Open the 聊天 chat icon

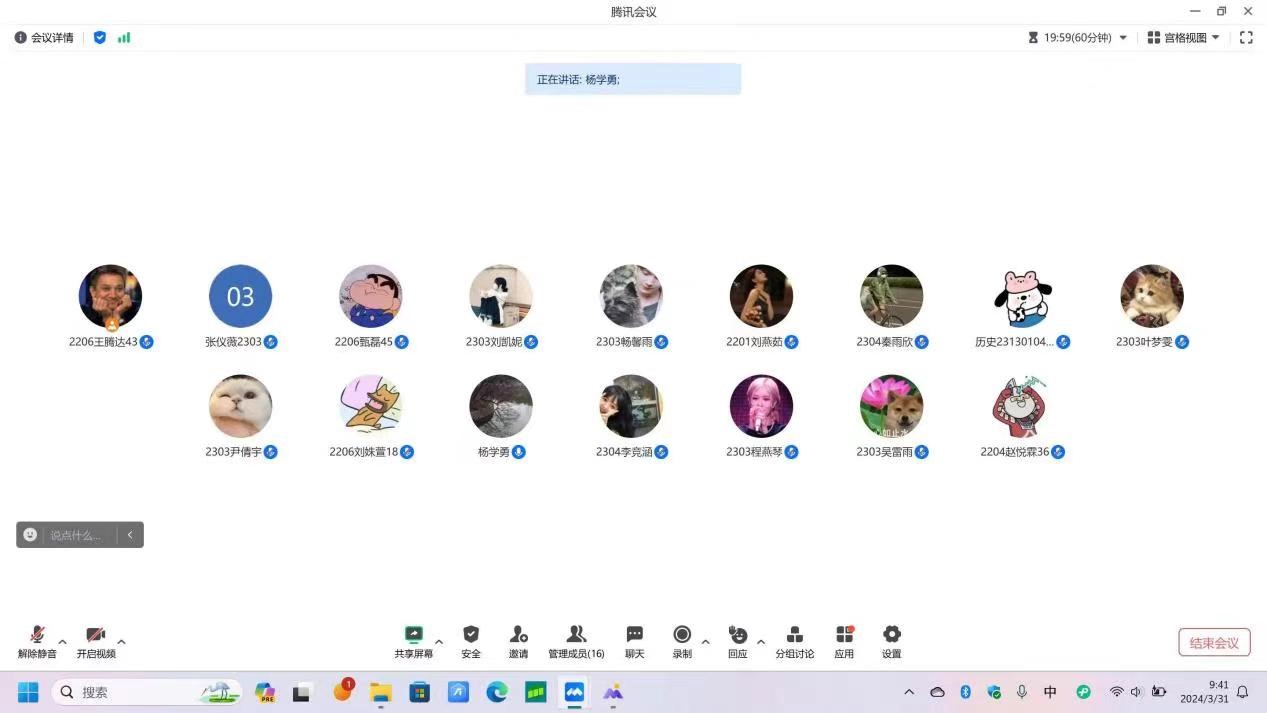(634, 635)
